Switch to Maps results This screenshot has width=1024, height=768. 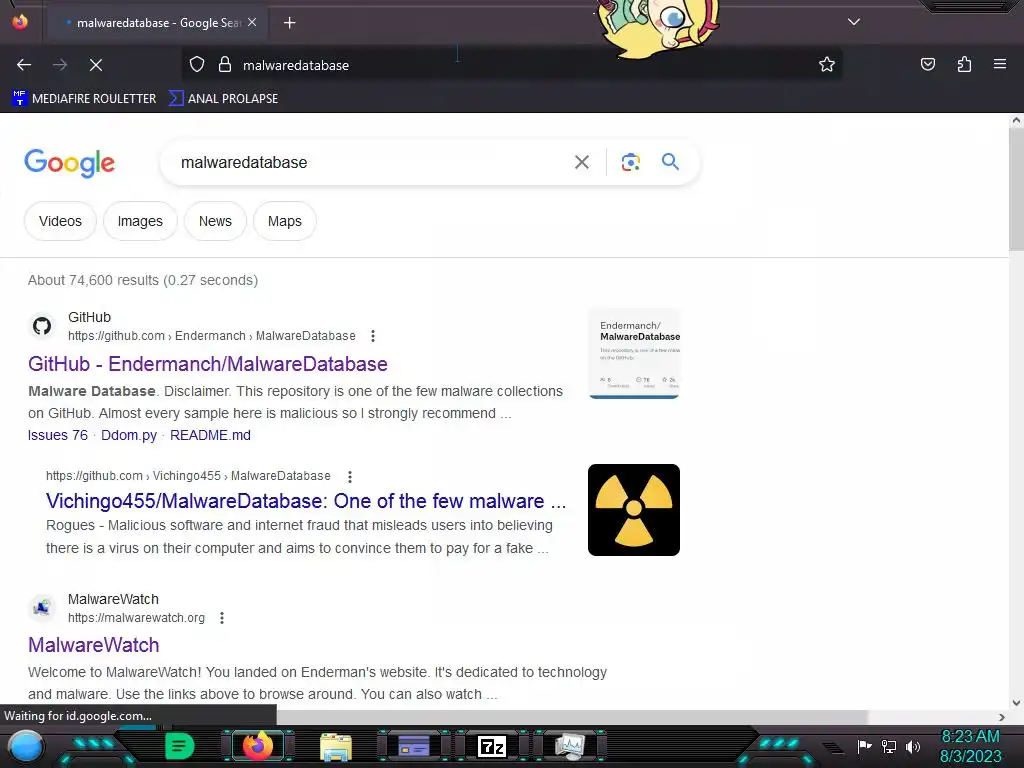coord(285,221)
